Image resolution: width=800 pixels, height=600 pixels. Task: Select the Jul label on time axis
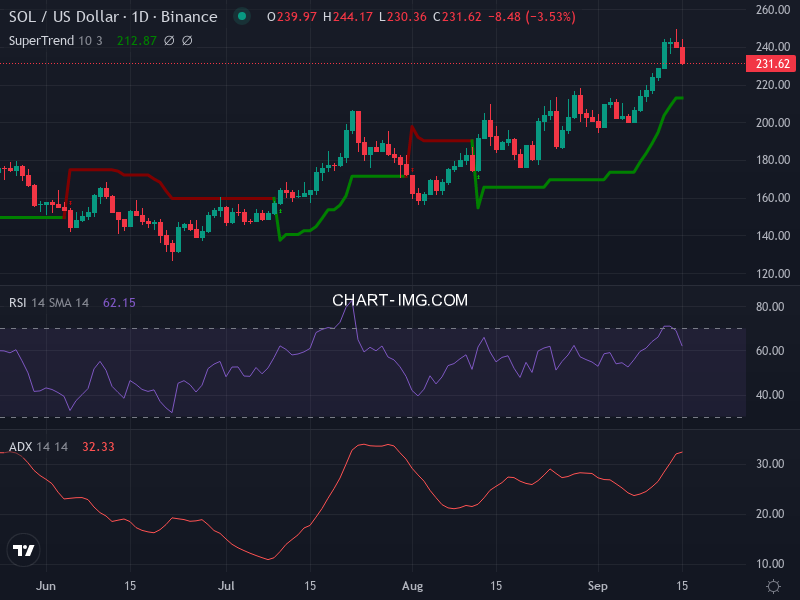[227, 585]
